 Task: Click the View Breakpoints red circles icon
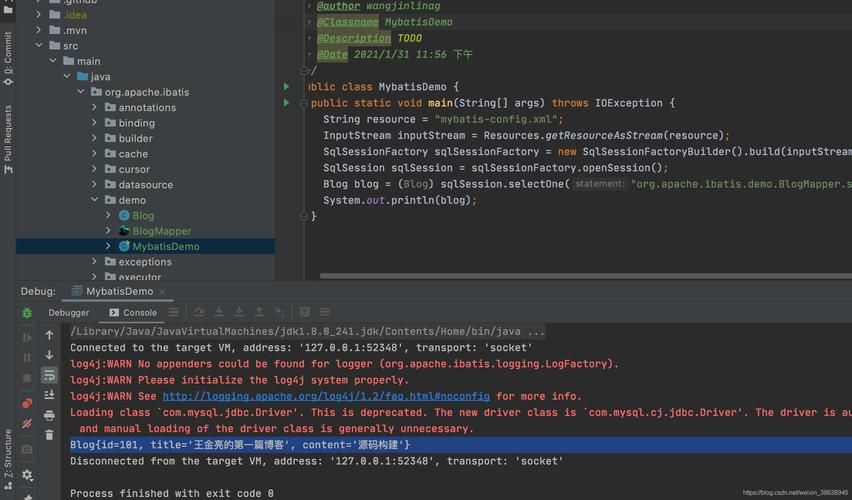pos(27,403)
